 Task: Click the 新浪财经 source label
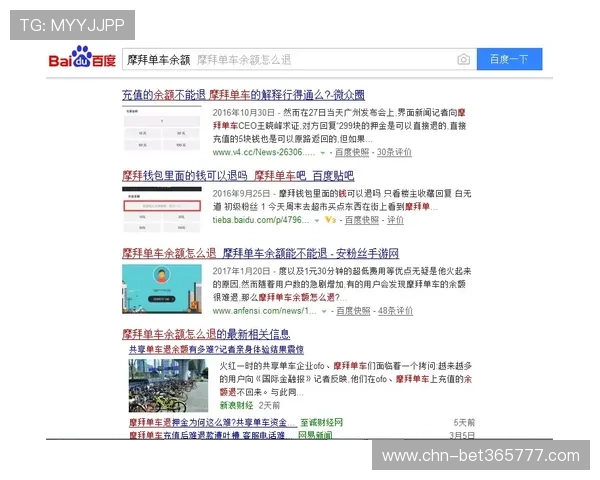point(236,405)
